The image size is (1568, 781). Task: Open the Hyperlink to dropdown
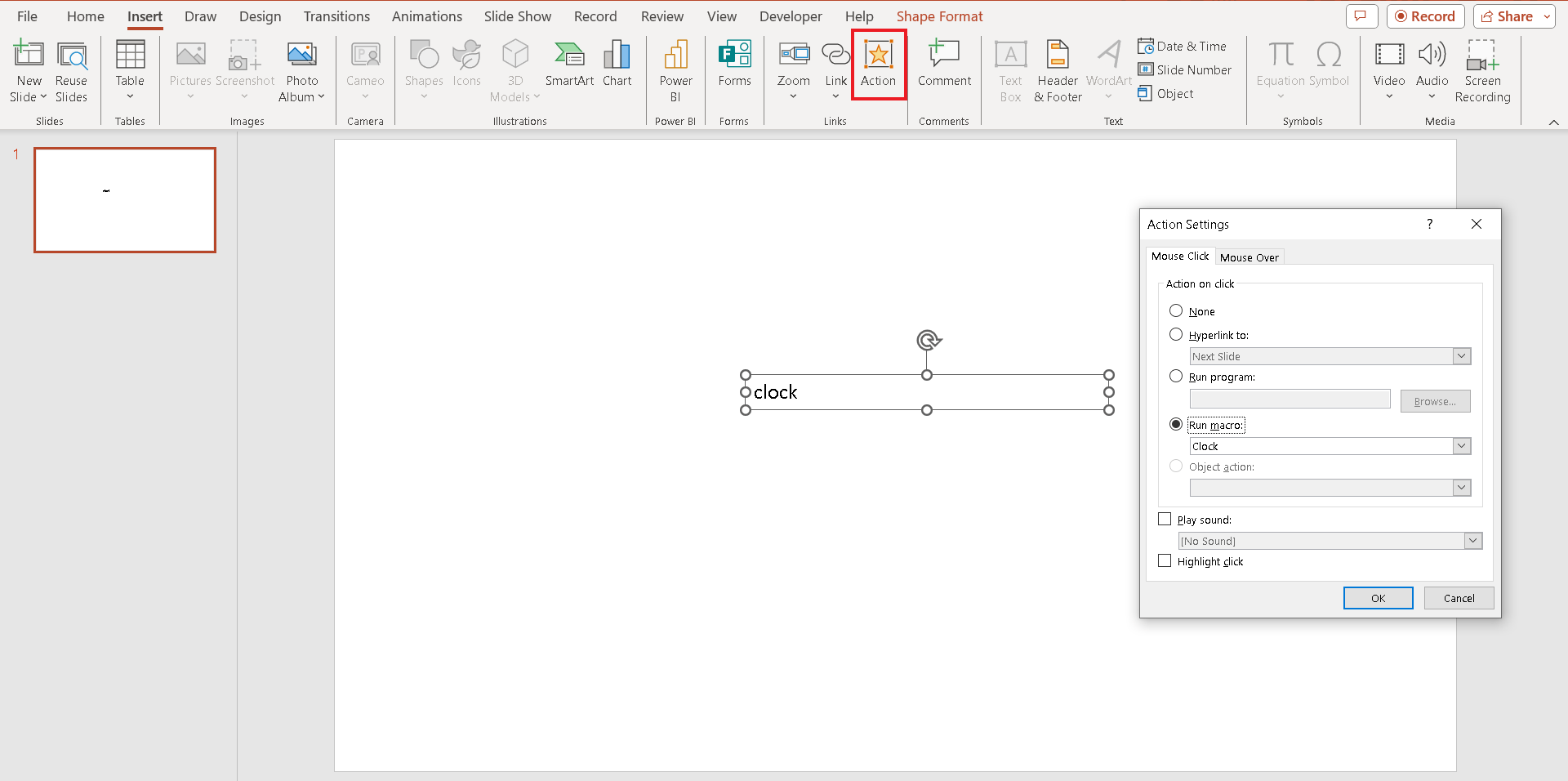[1461, 356]
